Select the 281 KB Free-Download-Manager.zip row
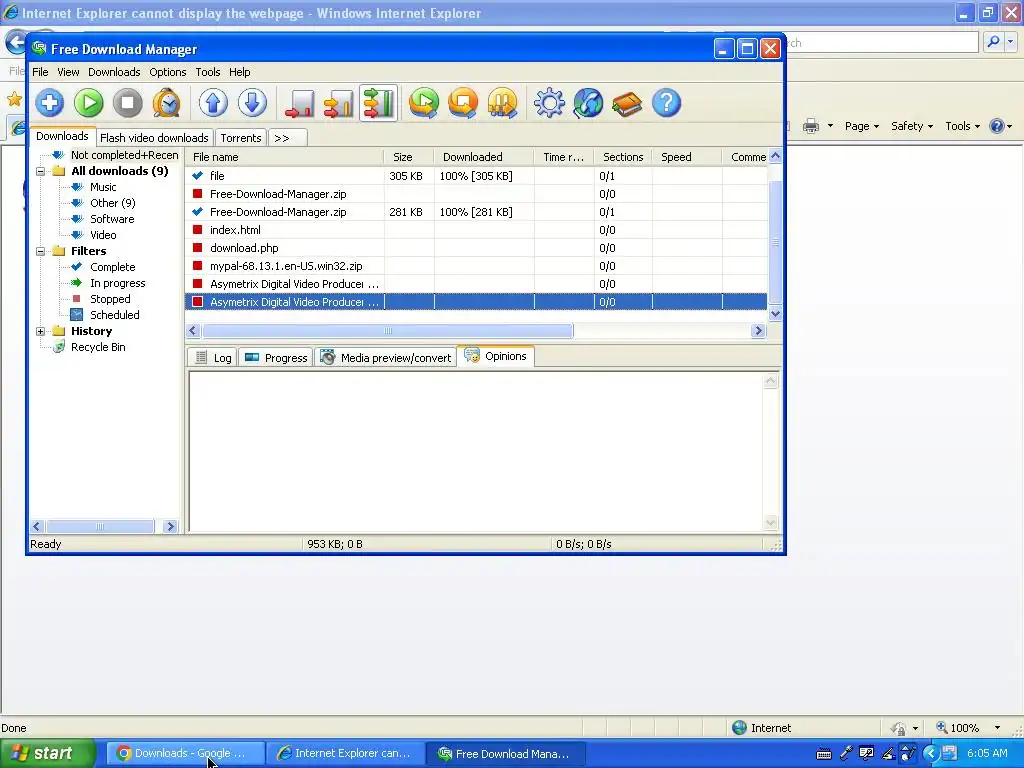Viewport: 1024px width, 768px height. [x=476, y=212]
